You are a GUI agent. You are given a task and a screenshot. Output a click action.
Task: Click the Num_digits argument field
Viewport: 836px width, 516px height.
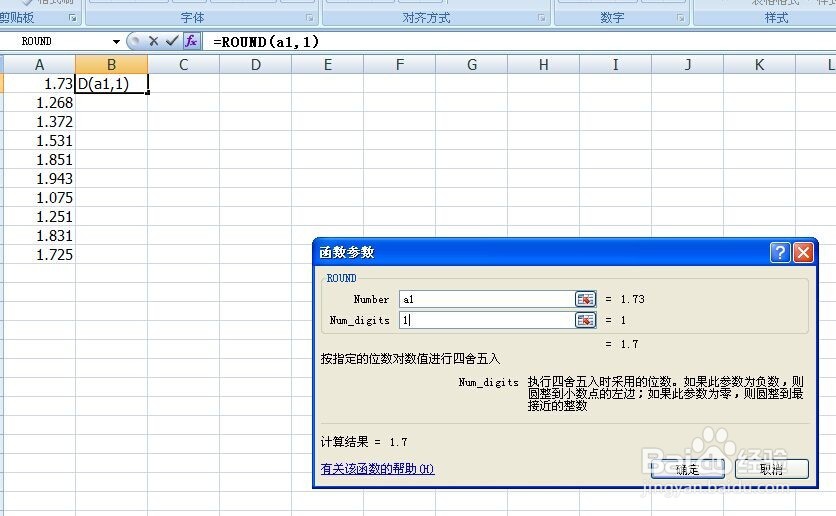(x=487, y=320)
